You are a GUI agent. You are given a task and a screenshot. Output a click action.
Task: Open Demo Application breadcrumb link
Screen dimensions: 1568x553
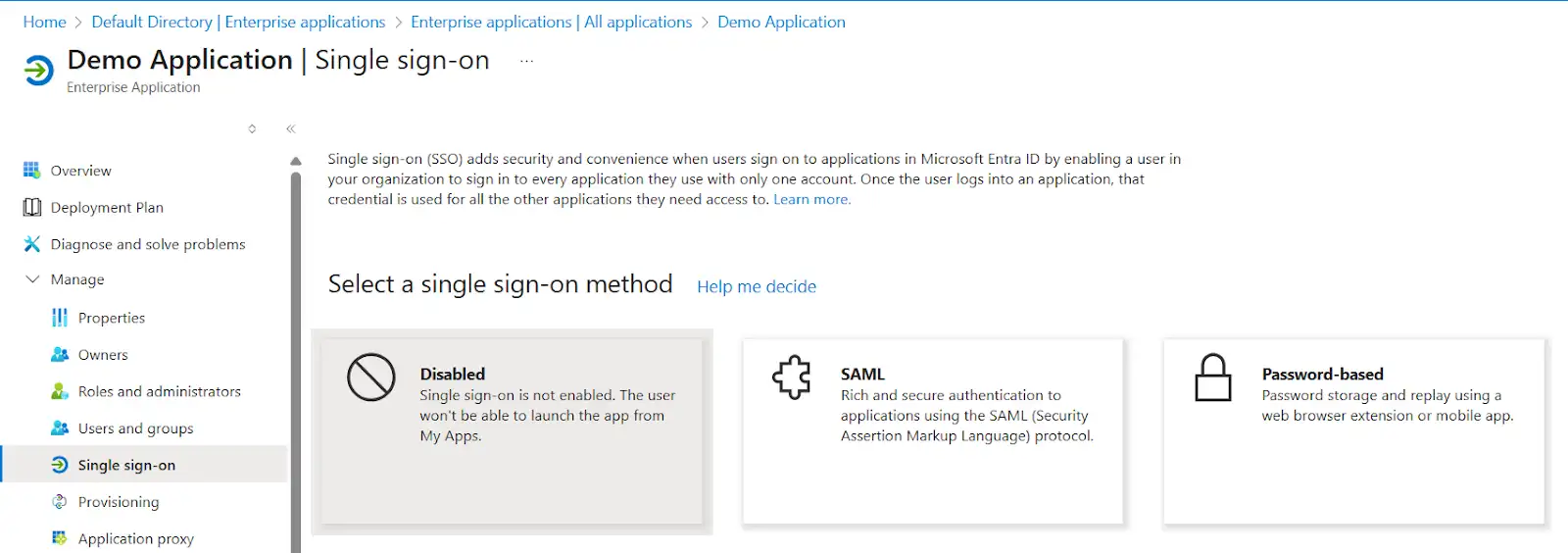[781, 22]
